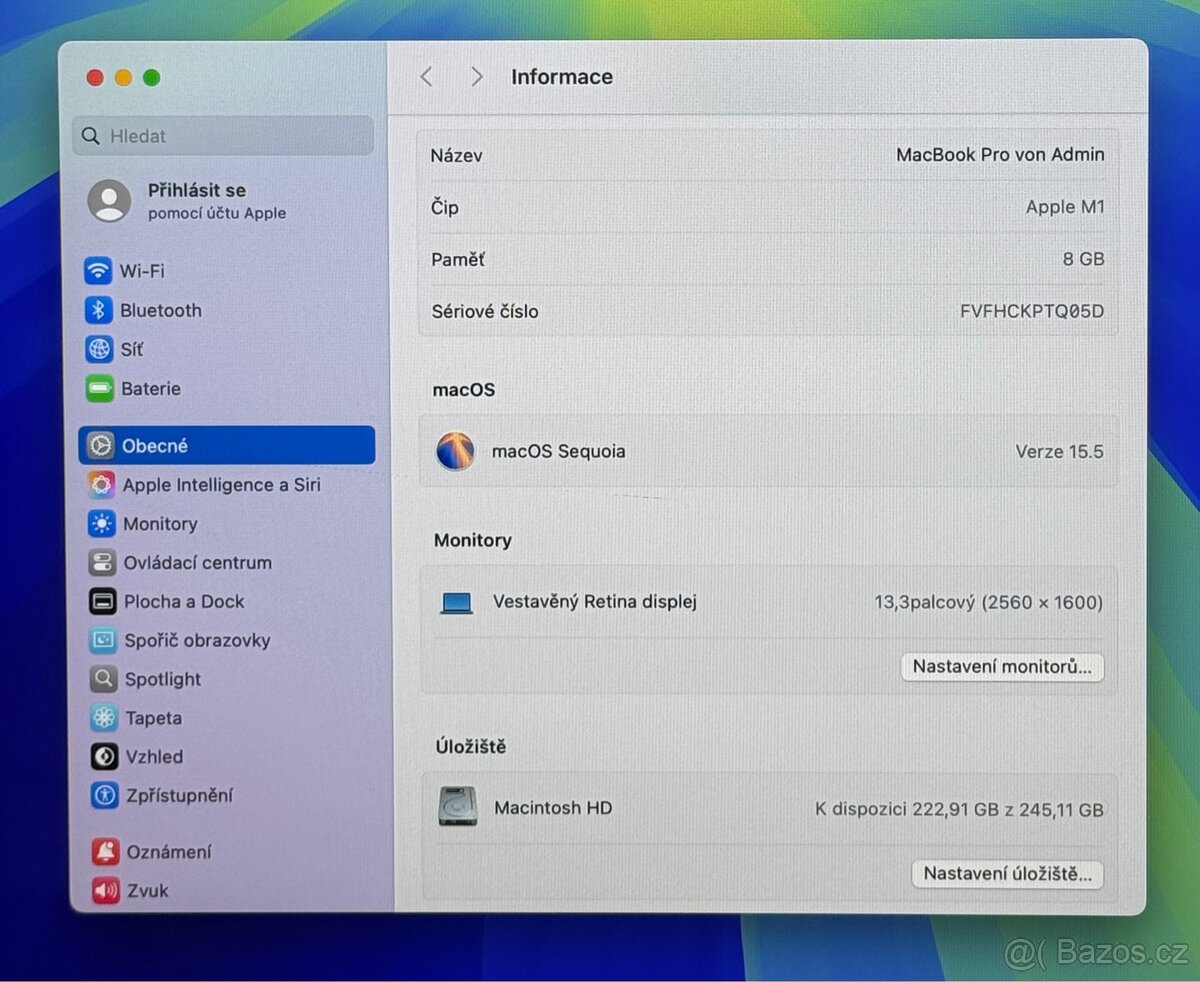The image size is (1200, 982).
Task: Click the Baterie battery icon
Action: [x=98, y=388]
